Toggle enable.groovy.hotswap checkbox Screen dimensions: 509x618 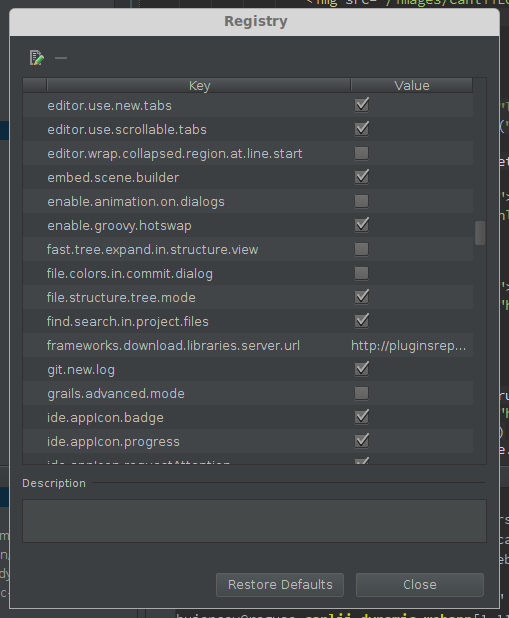362,225
